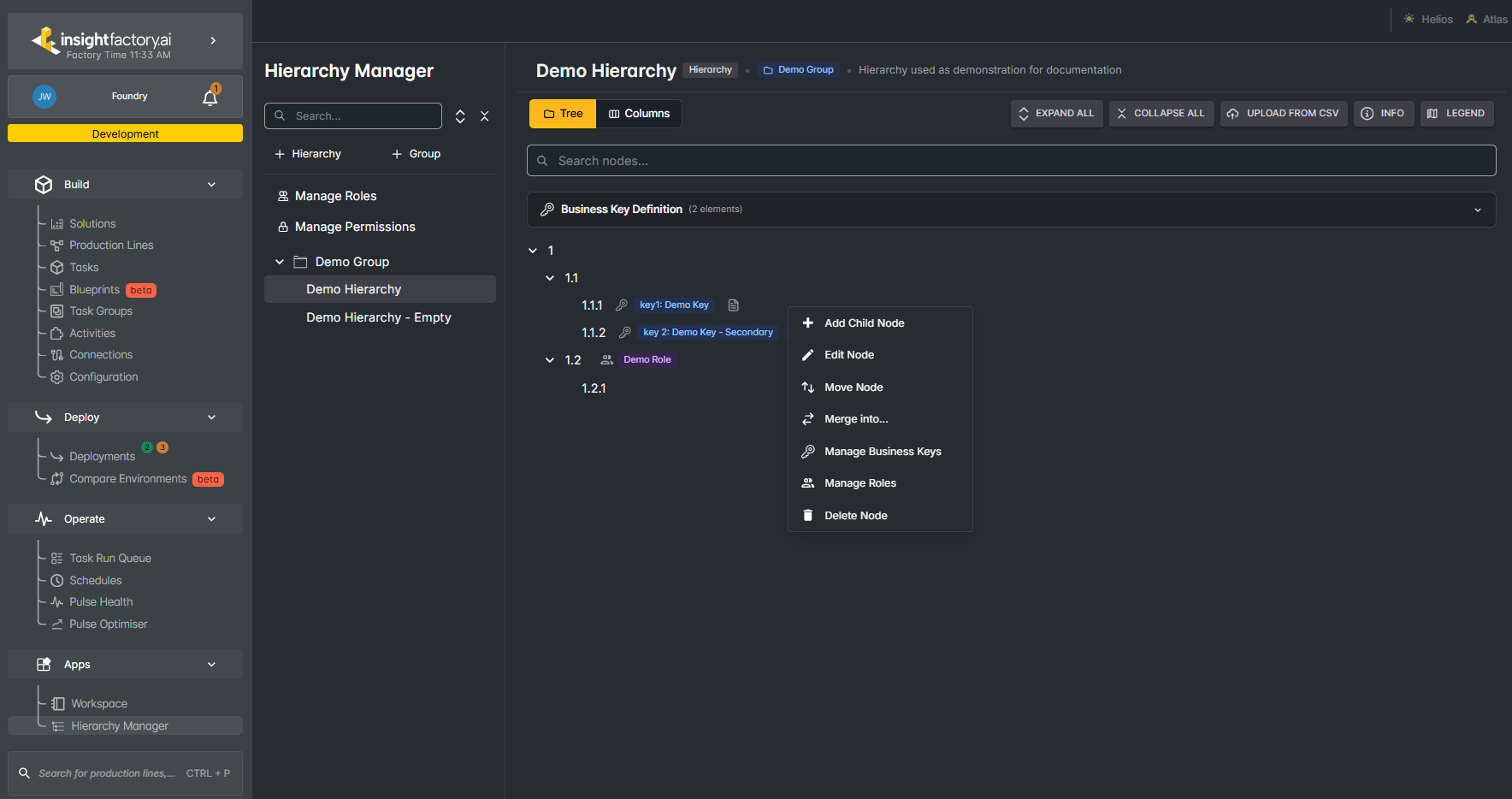
Task: Add a new Group with plus button
Action: 416,154
